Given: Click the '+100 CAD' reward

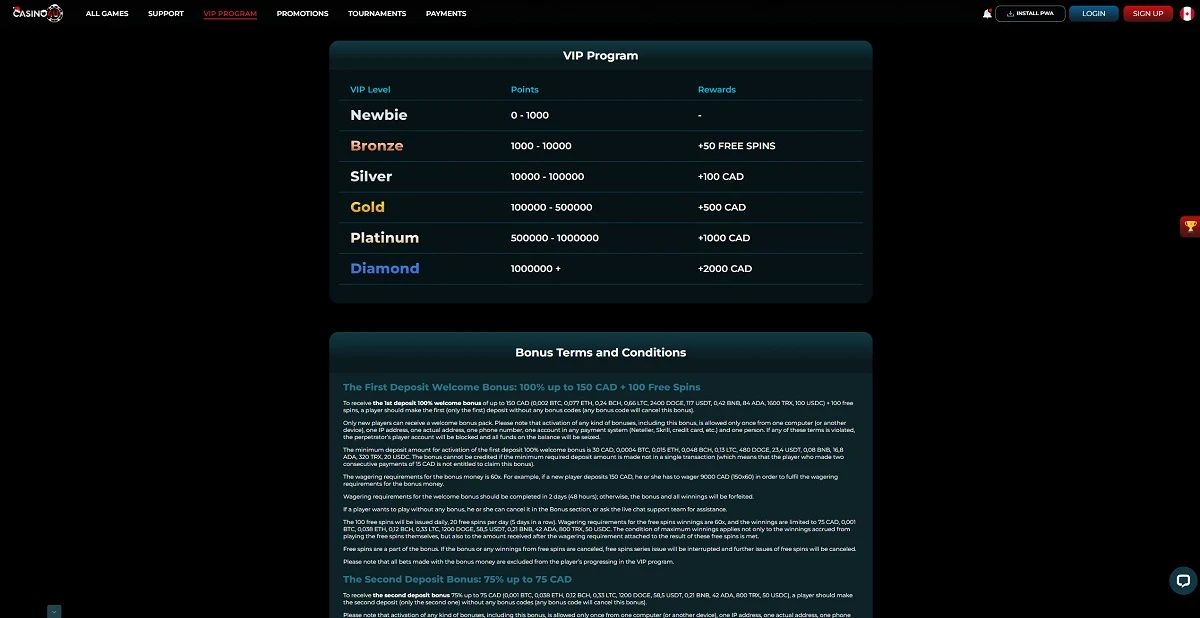Looking at the screenshot, I should (x=721, y=177).
